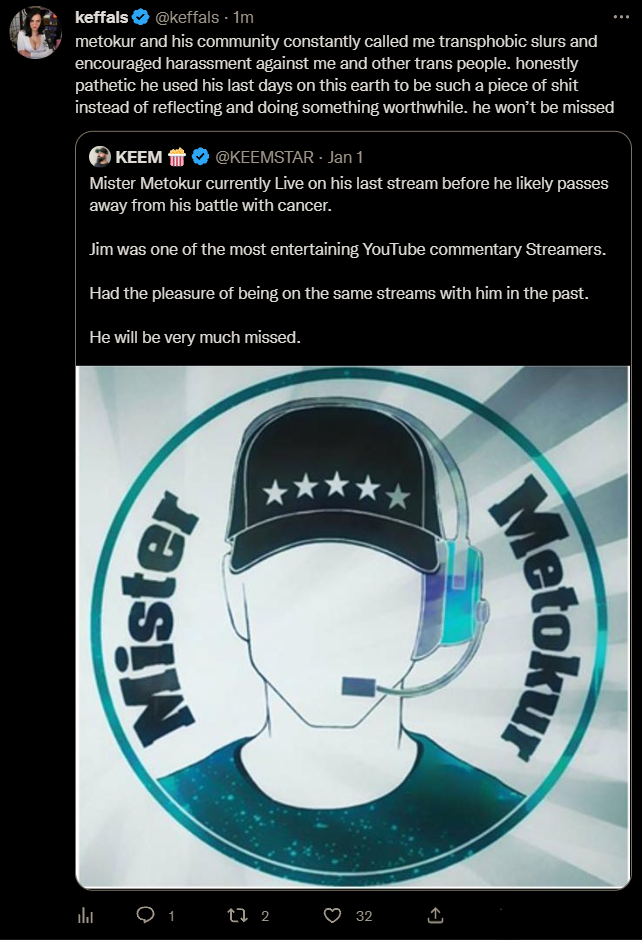Screen dimensions: 642x940
Task: Open the 1m timestamp link
Action: coord(243,17)
